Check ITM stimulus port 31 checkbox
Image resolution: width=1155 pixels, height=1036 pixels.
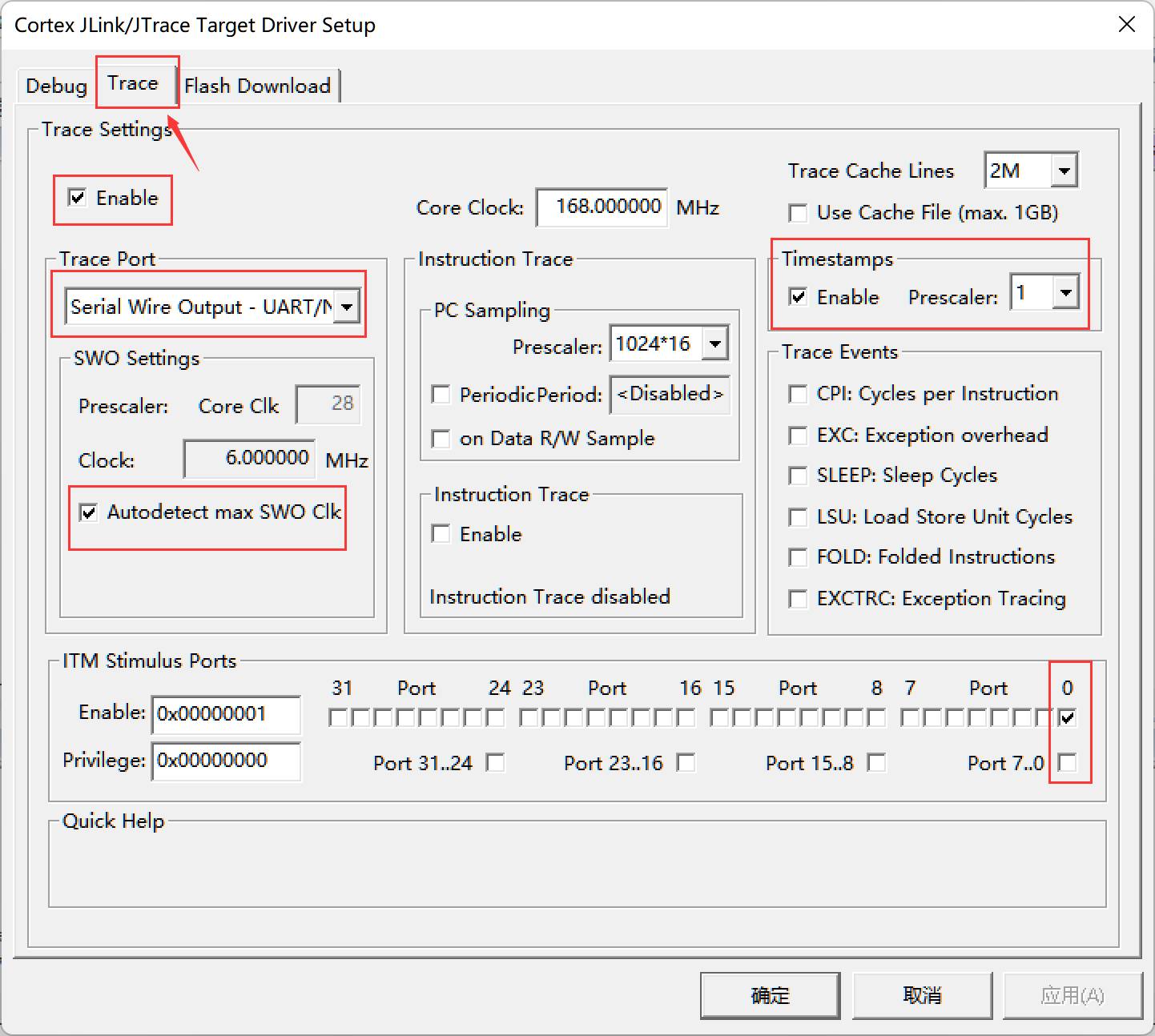point(338,717)
